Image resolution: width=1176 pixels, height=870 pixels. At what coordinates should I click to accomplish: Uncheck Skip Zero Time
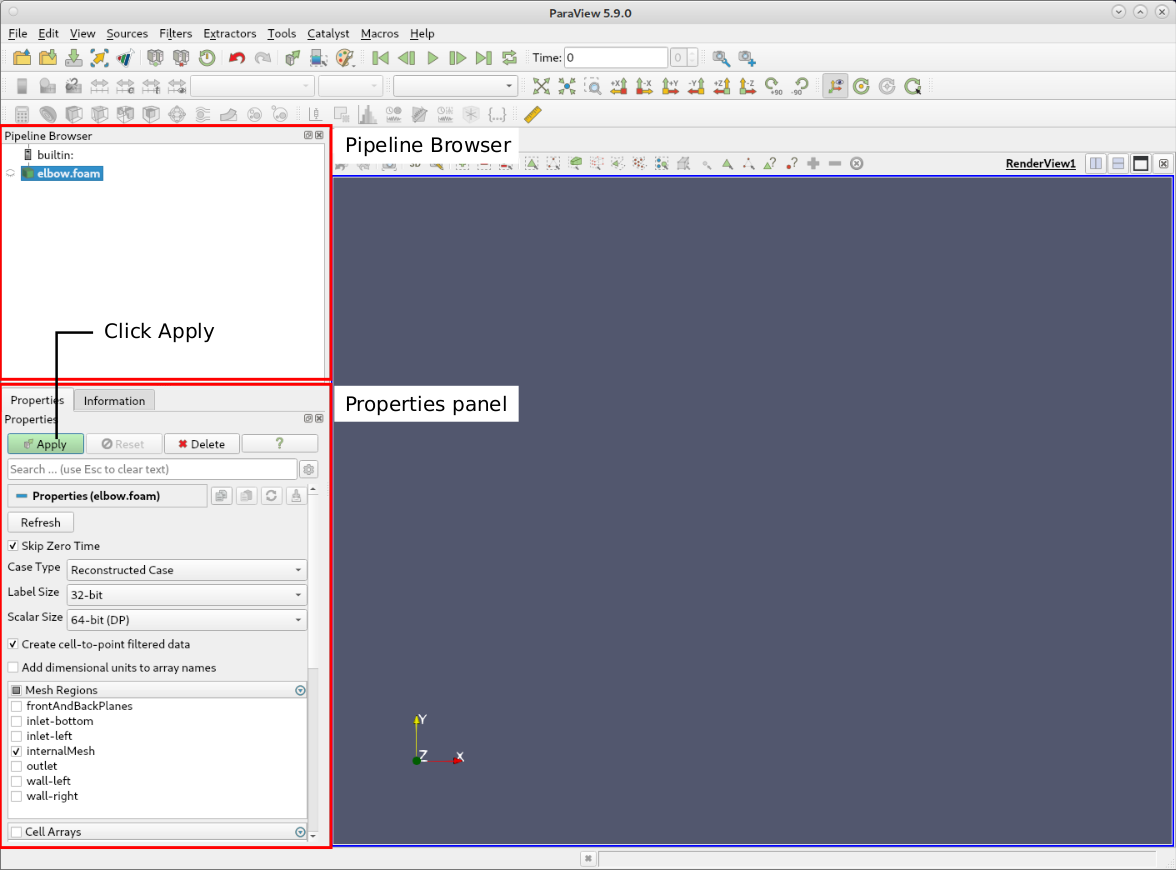(x=13, y=546)
